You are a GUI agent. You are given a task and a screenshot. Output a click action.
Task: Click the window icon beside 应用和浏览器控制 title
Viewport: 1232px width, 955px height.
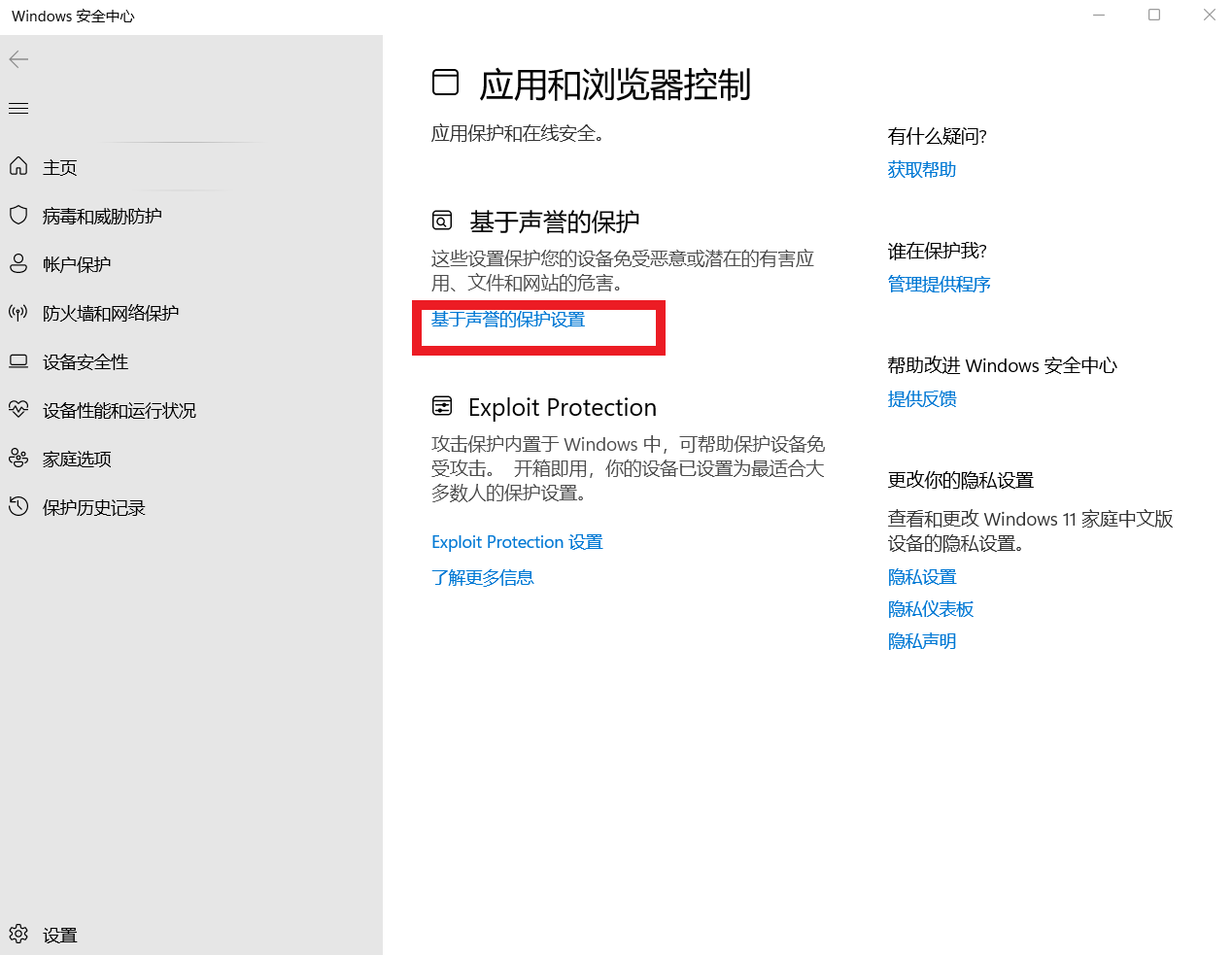tap(445, 83)
